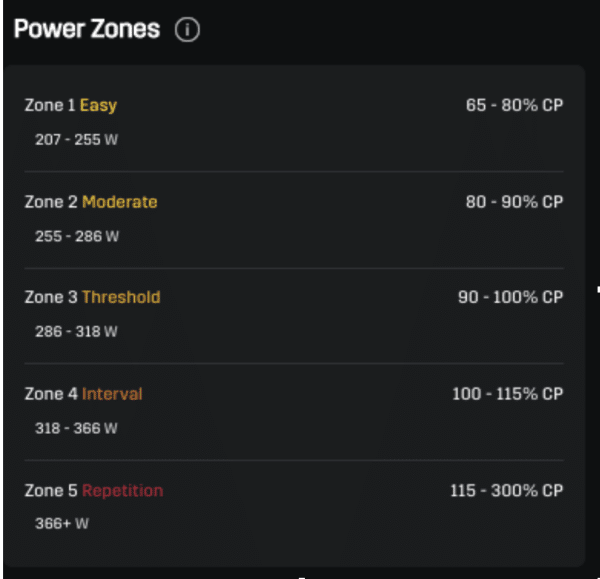Click the 100 - 115% CP value
600x579 pixels.
(x=507, y=394)
